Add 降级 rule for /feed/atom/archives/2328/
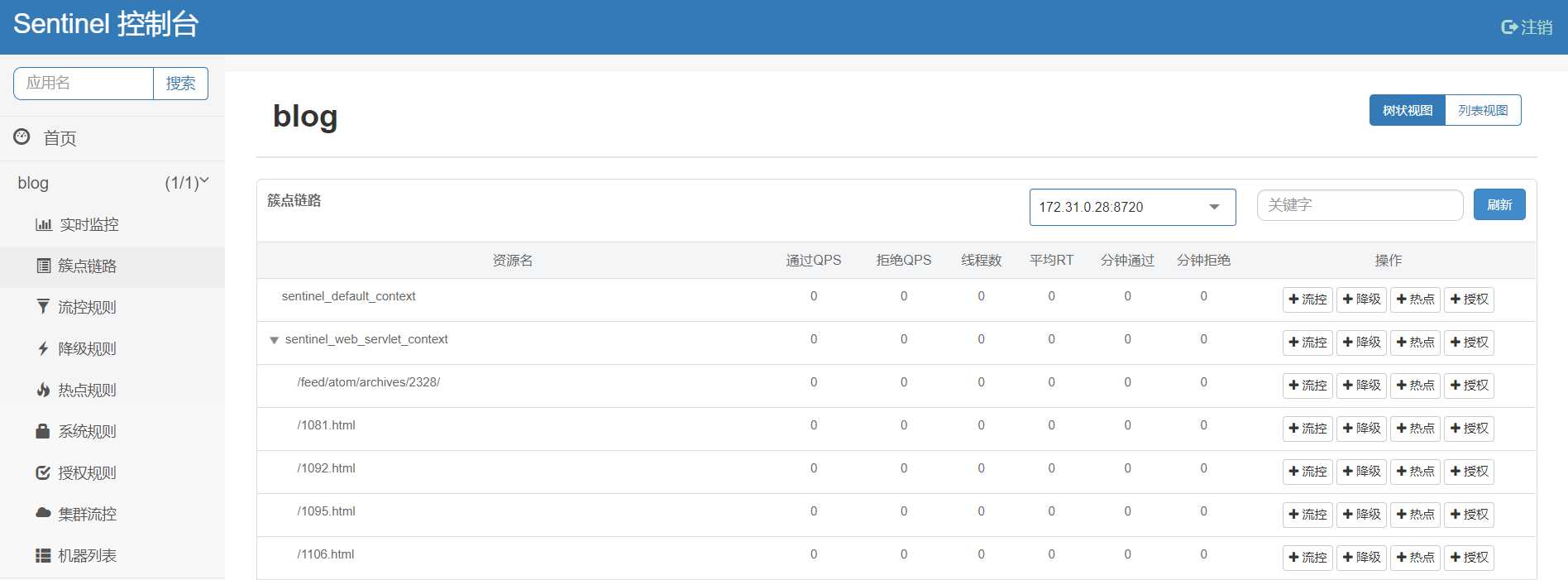Image resolution: width=1568 pixels, height=580 pixels. pos(1361,386)
